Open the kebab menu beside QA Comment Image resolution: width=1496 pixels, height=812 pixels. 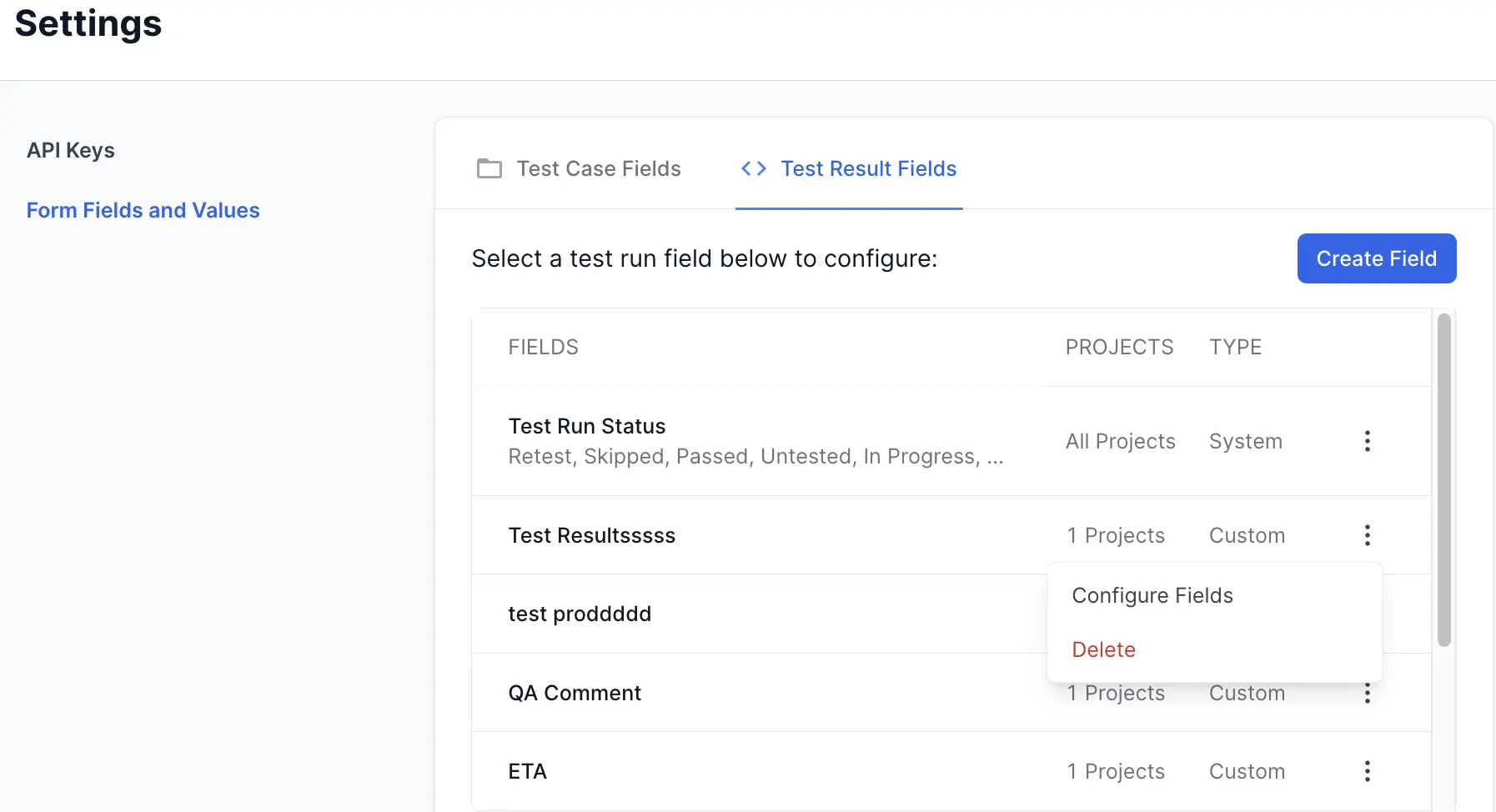pyautogui.click(x=1367, y=693)
